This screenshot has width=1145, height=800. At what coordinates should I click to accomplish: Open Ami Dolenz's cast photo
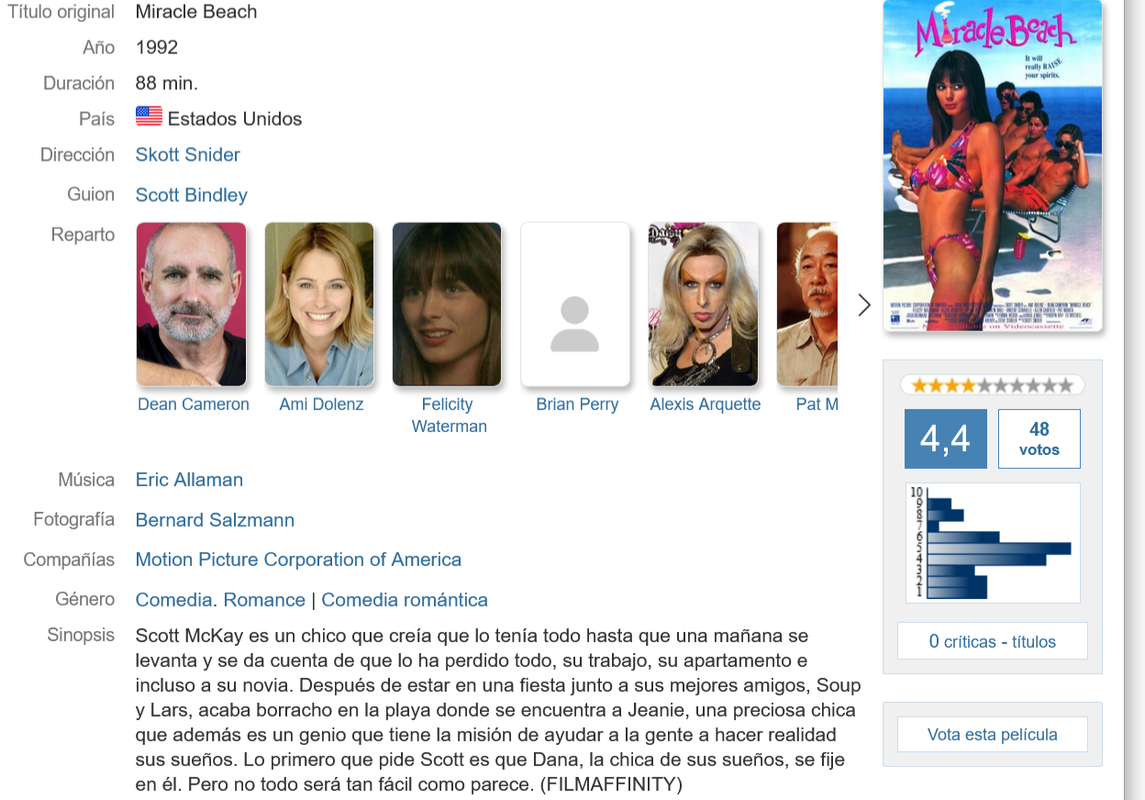pyautogui.click(x=319, y=304)
